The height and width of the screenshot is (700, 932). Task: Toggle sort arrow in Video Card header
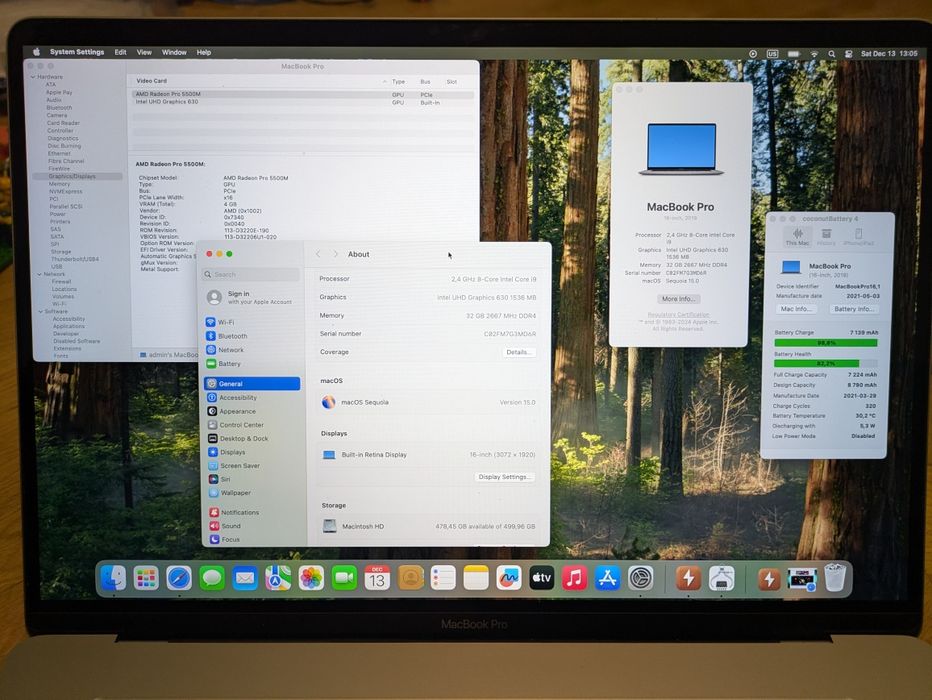[385, 81]
